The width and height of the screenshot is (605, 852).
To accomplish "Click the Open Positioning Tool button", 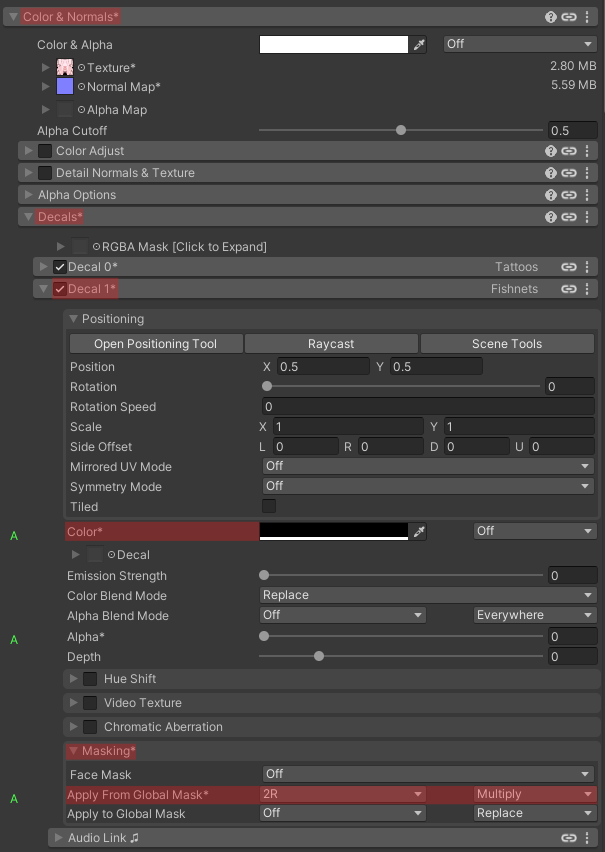I will pyautogui.click(x=155, y=344).
